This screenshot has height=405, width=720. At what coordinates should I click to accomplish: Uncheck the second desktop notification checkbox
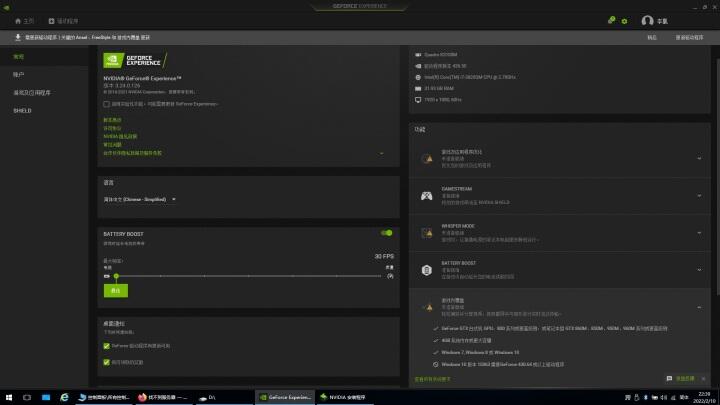[x=107, y=362]
